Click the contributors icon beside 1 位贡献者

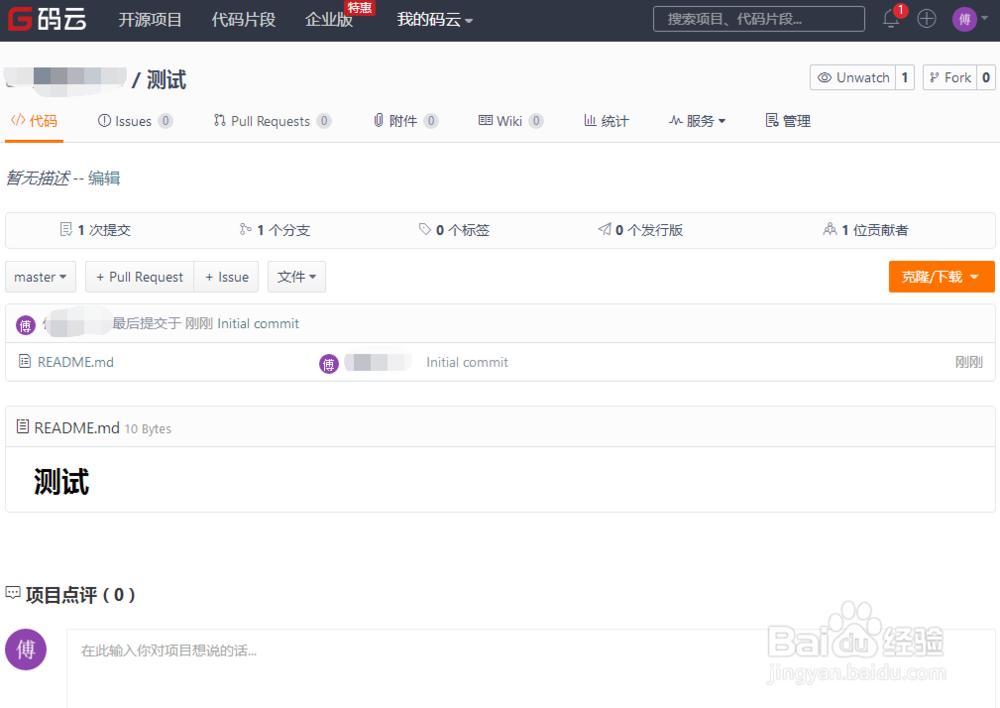pyautogui.click(x=830, y=228)
